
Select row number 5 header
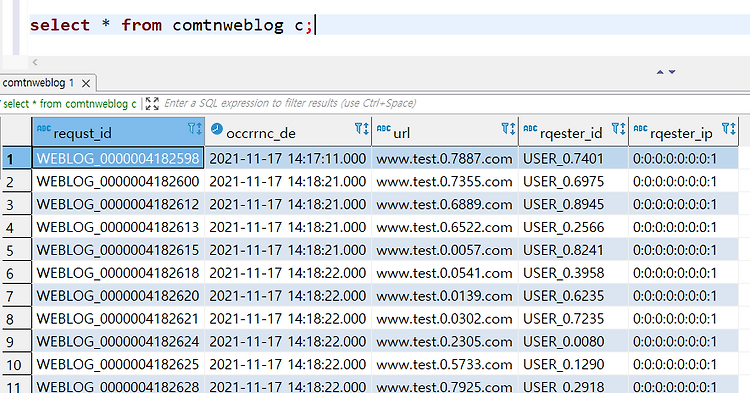click(16, 250)
